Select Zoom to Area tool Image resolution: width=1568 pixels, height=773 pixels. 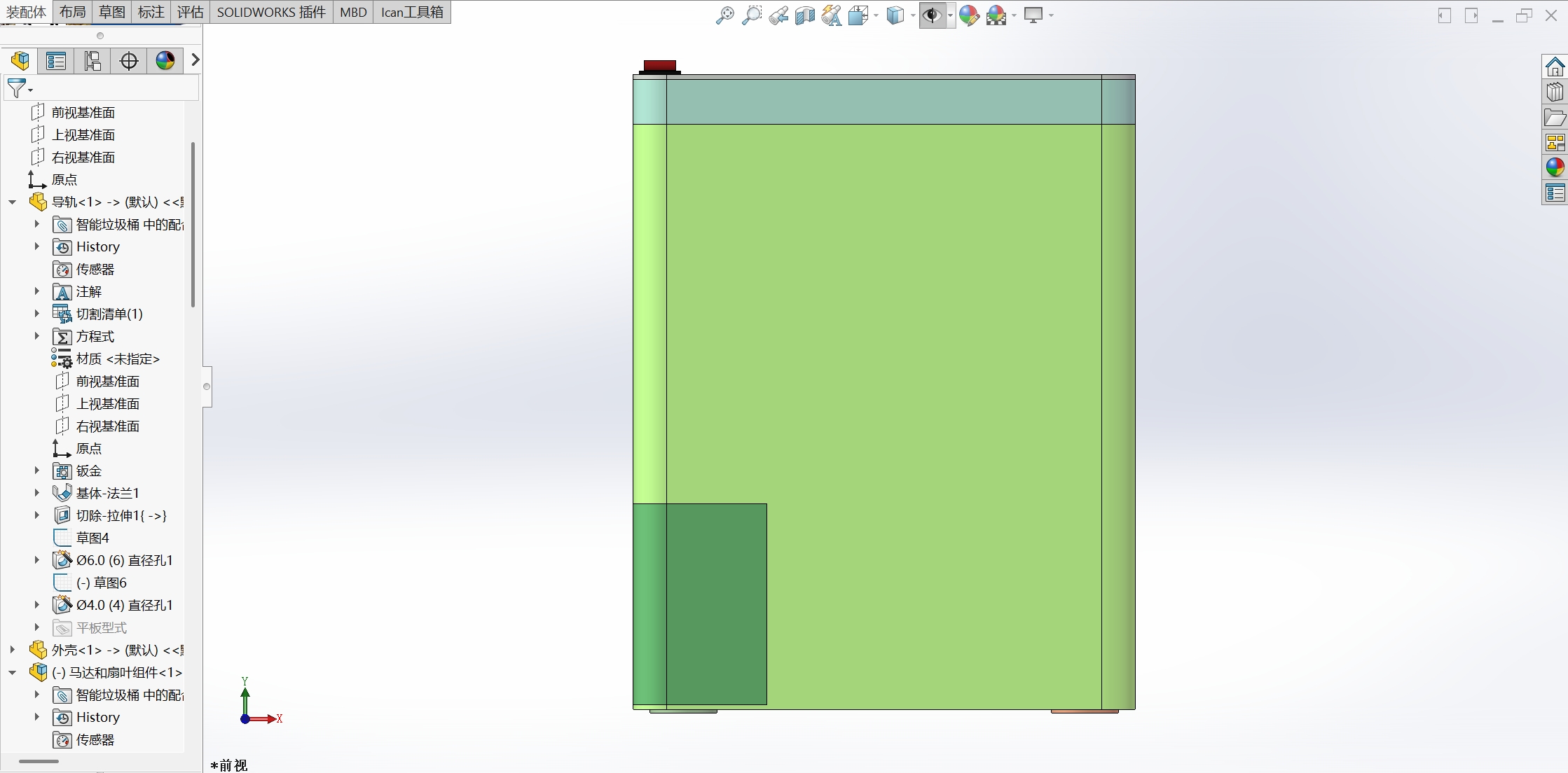tap(751, 15)
